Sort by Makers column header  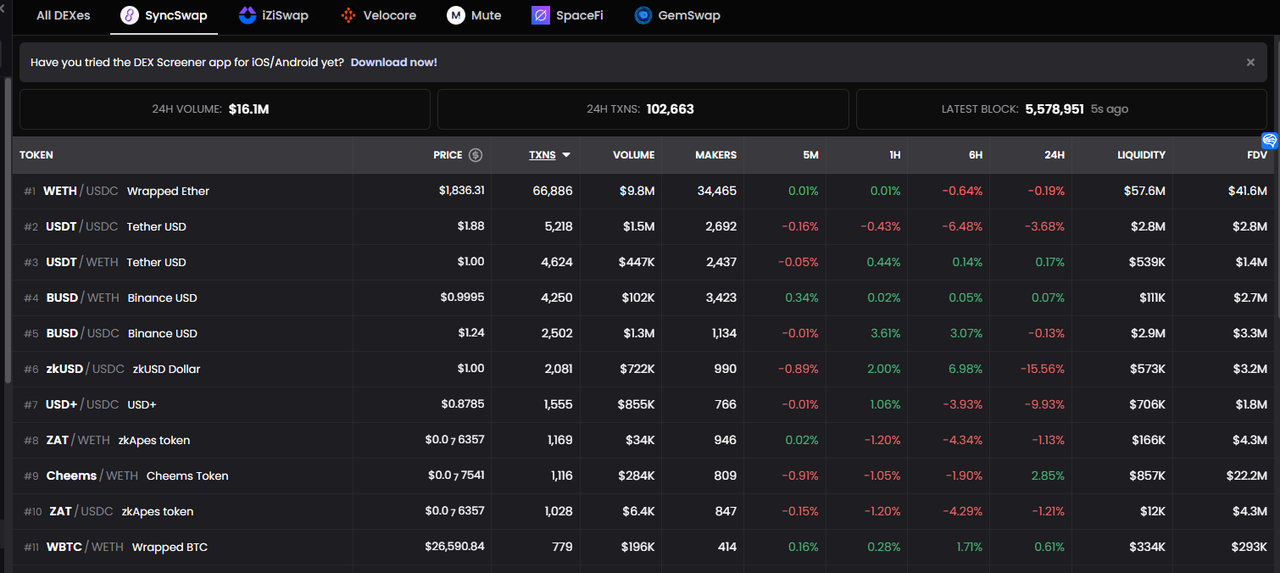pos(715,155)
